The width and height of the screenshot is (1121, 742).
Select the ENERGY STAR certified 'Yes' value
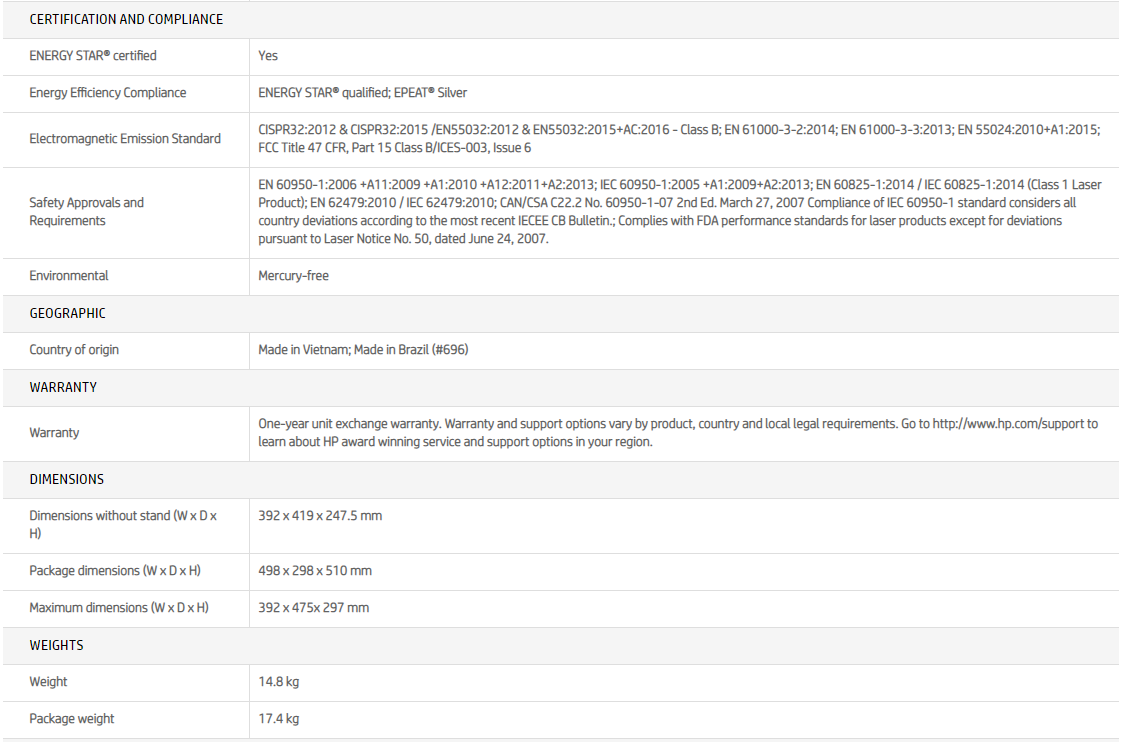click(268, 56)
